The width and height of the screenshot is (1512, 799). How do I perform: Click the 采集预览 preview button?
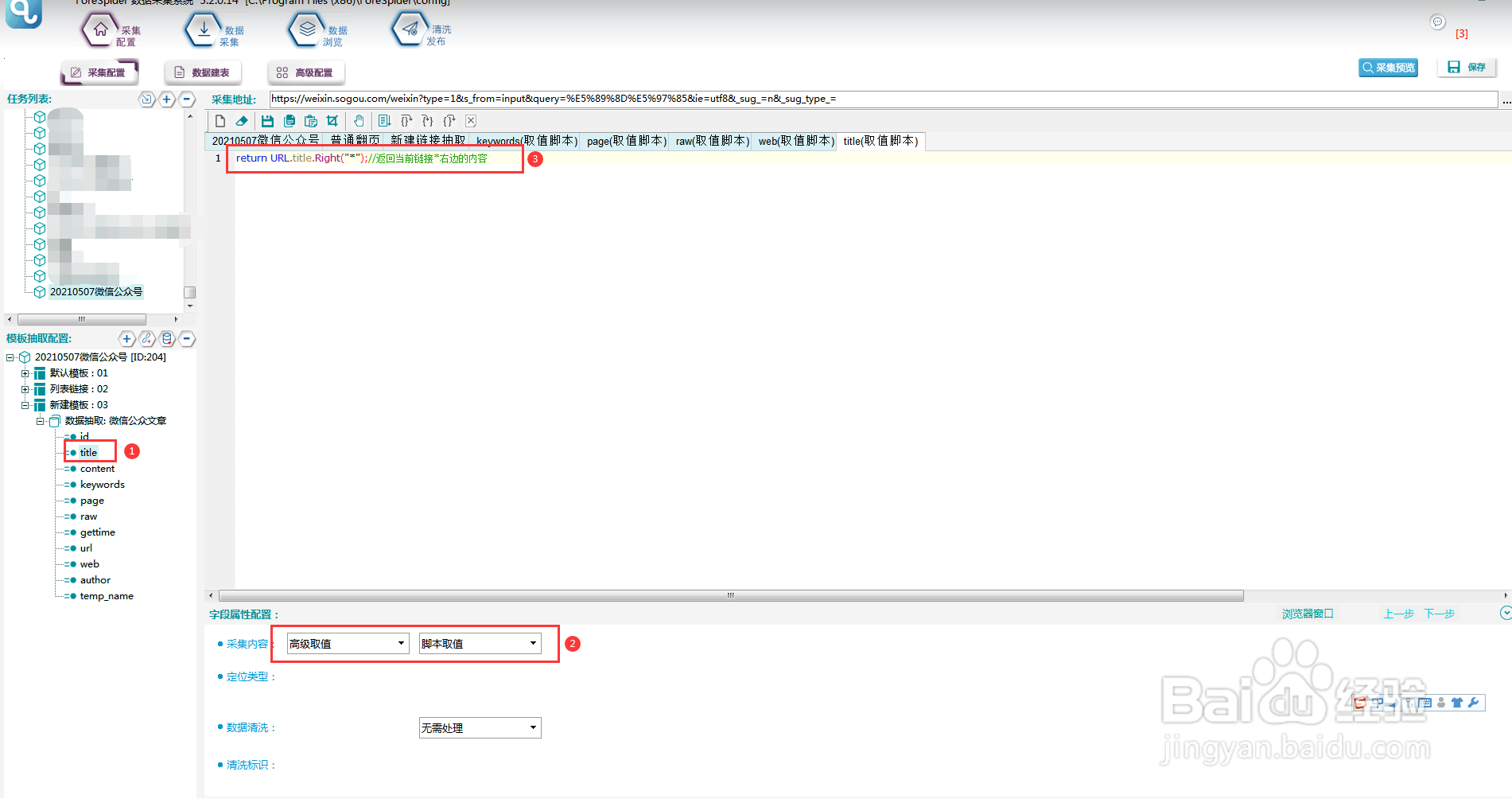(1389, 68)
